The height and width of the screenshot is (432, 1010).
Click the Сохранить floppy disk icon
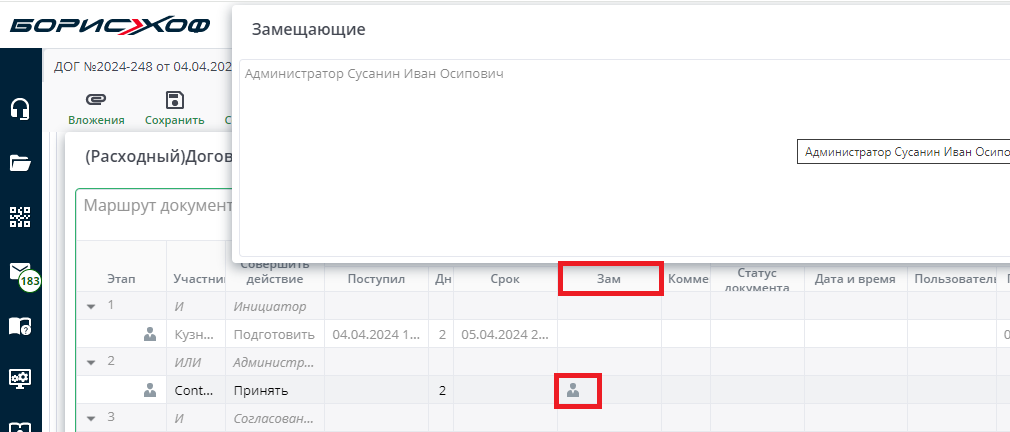pyautogui.click(x=175, y=100)
